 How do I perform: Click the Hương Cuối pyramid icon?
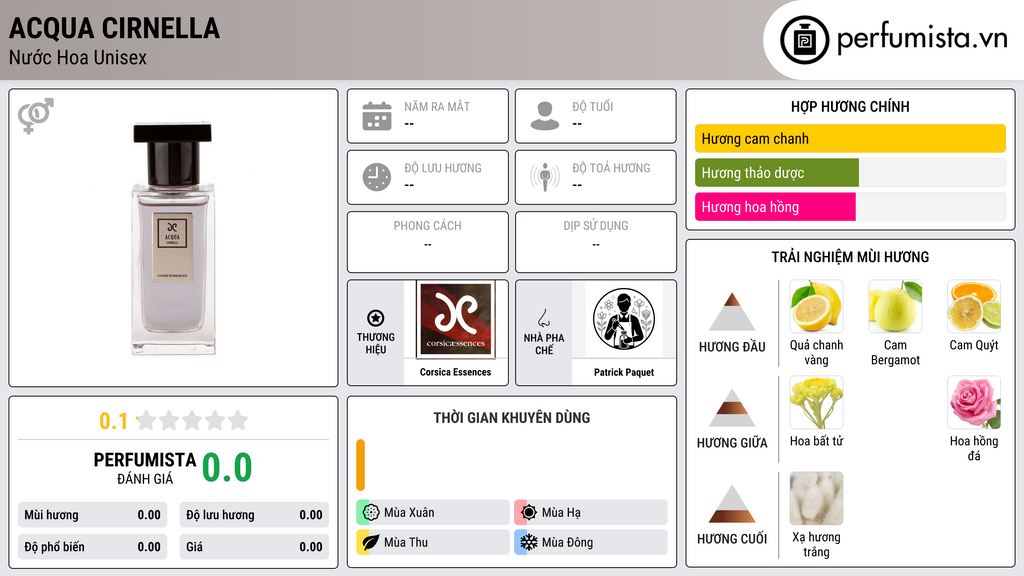(x=732, y=504)
